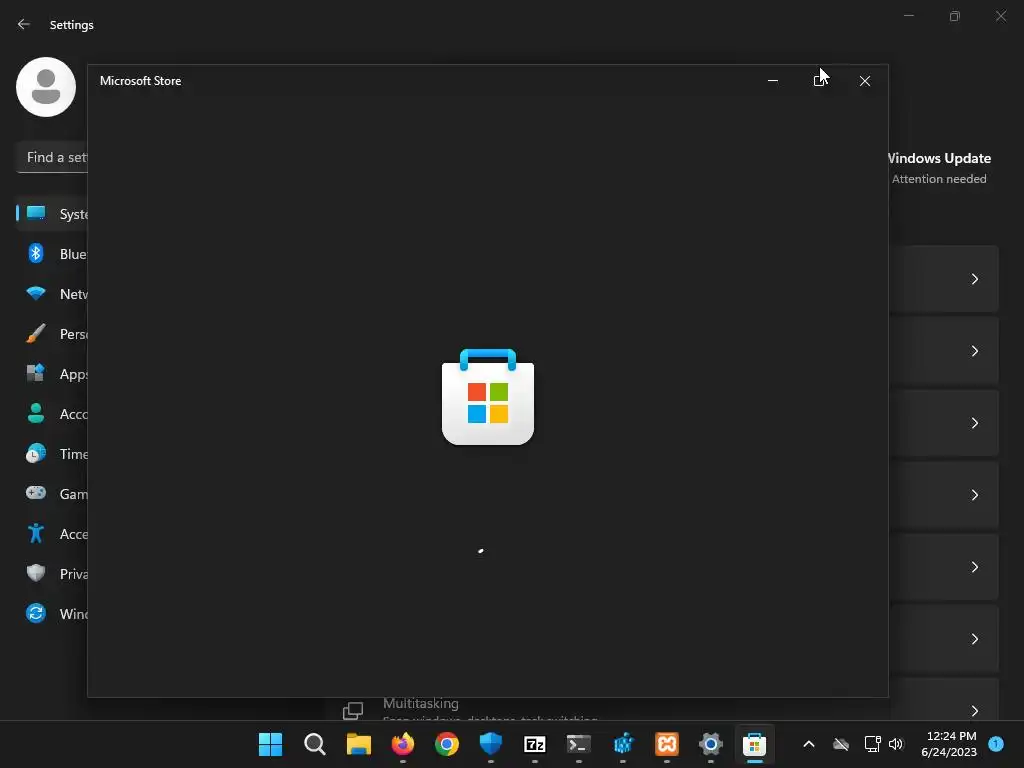1024x768 pixels.
Task: Open the Multitasking settings row
Action: point(662,709)
